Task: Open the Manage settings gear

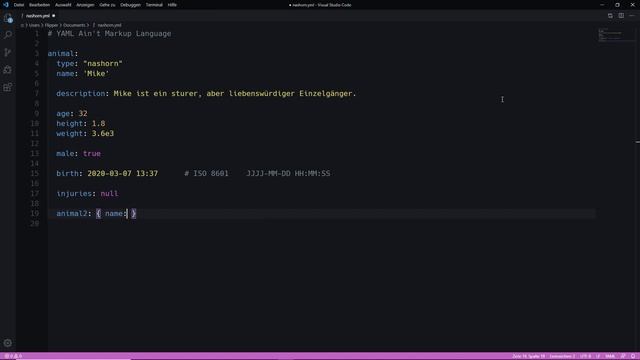Action: click(8, 343)
